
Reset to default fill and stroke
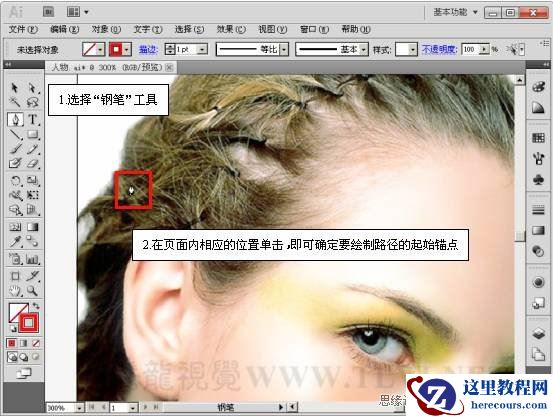click(x=13, y=329)
